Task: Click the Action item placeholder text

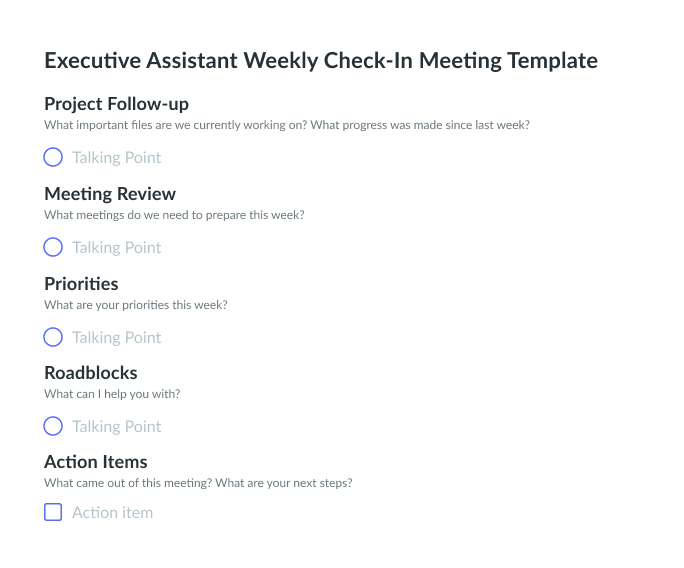Action: point(113,513)
